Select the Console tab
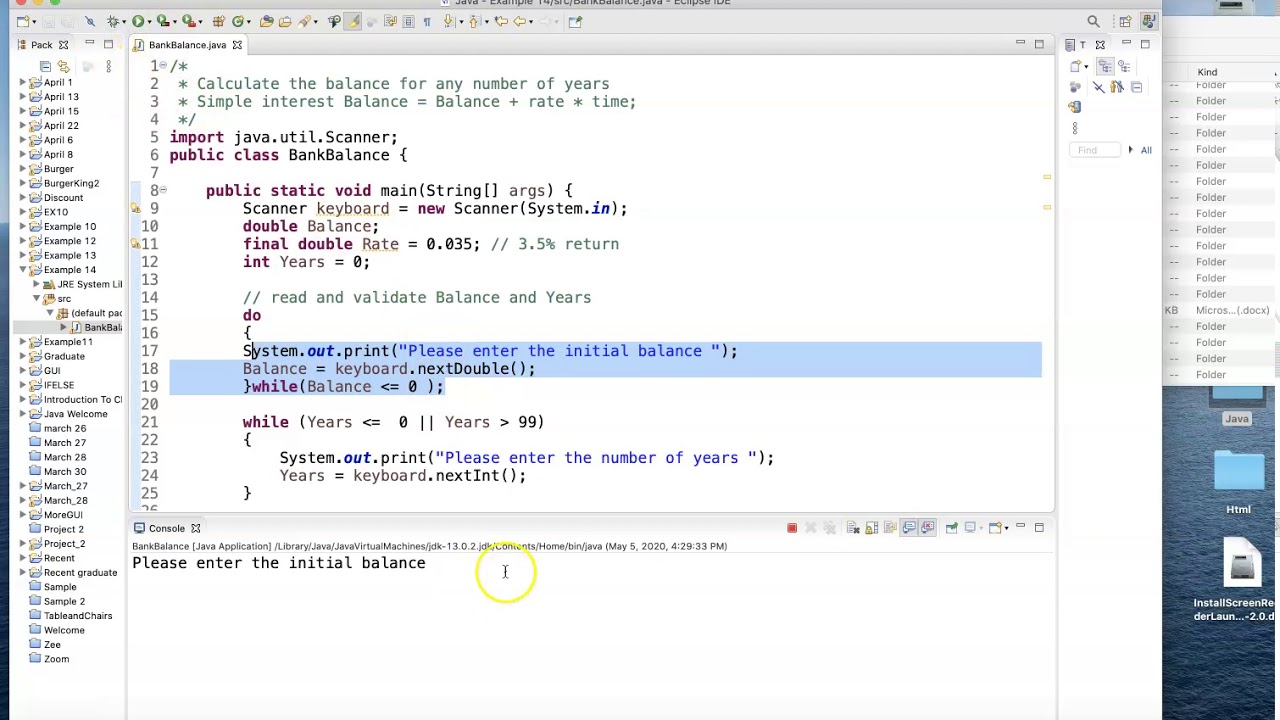Screen dimensions: 1280x720 click(x=166, y=528)
